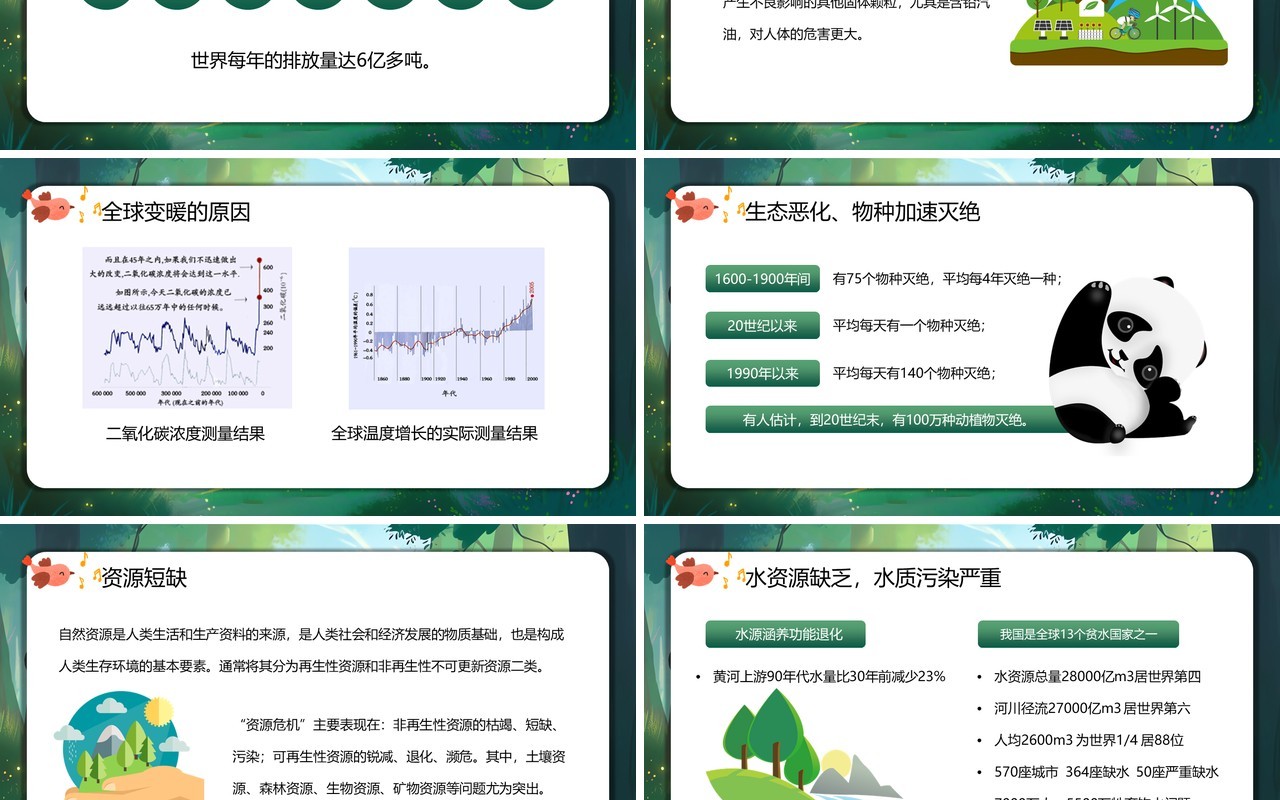Click the wind turbine eco illustration
This screenshot has width=1280, height=800.
[x=1118, y=32]
